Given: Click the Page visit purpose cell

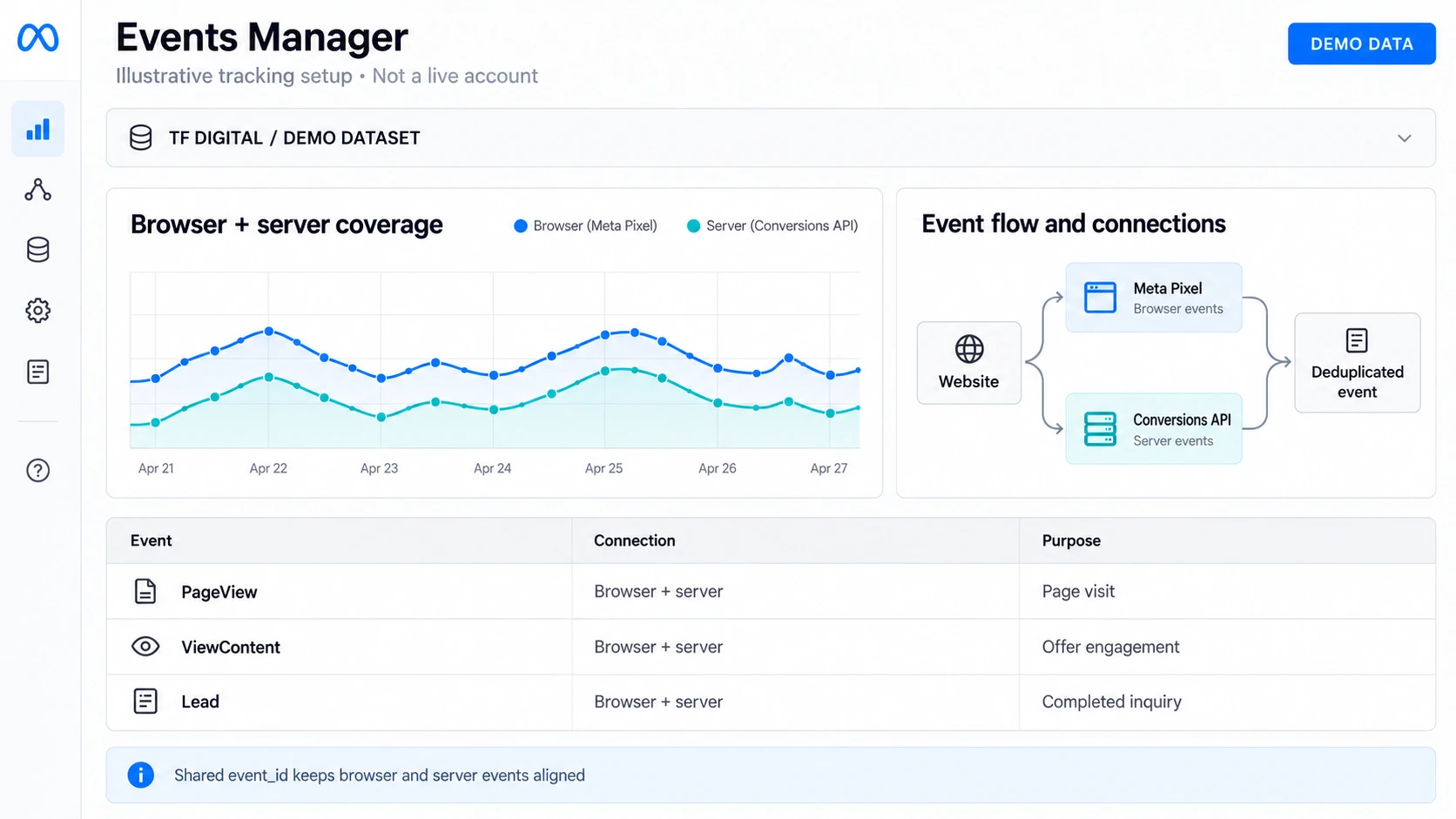Looking at the screenshot, I should click(1078, 591).
